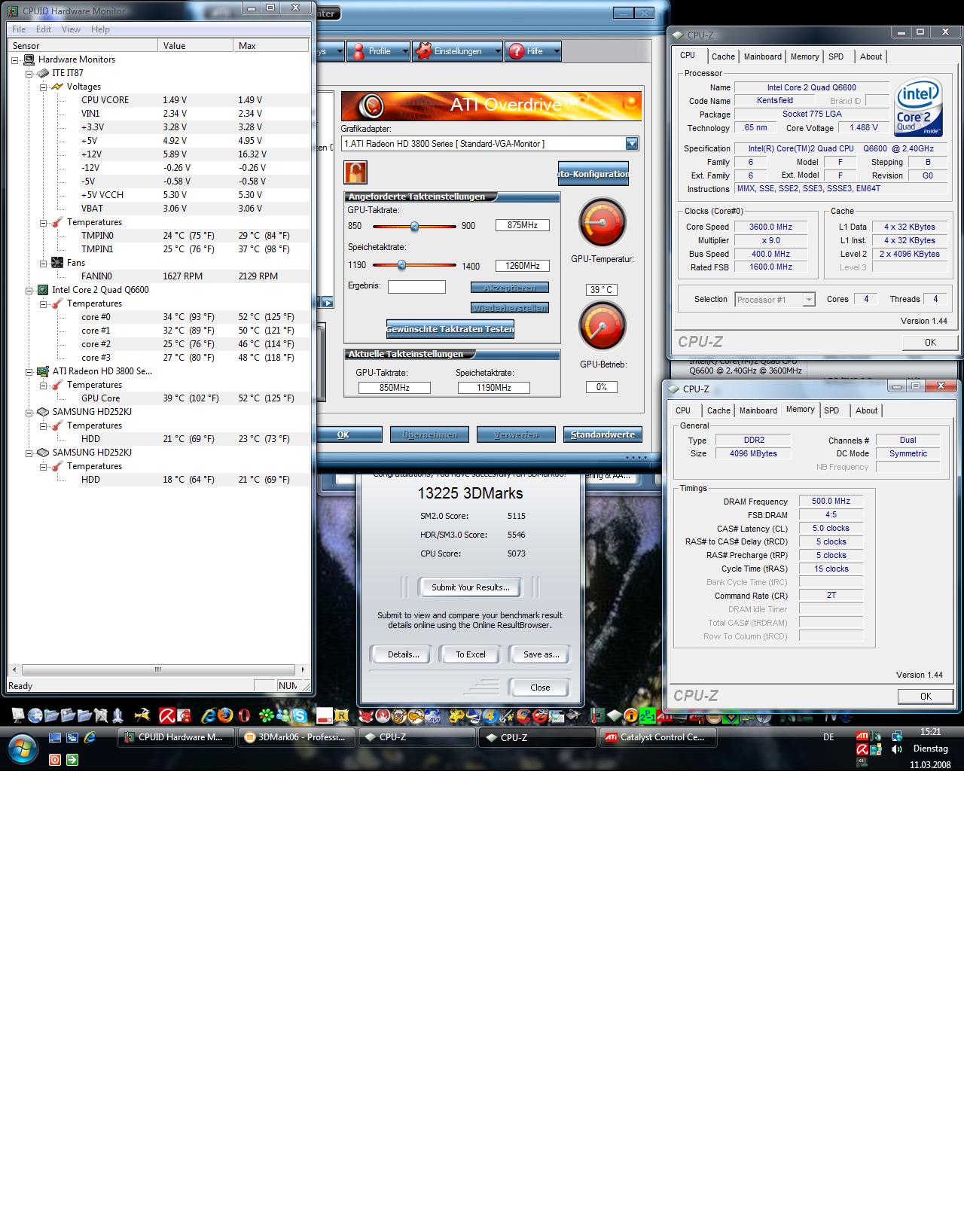
Task: Click the orange info icon in desktop toolbar
Action: click(x=630, y=715)
